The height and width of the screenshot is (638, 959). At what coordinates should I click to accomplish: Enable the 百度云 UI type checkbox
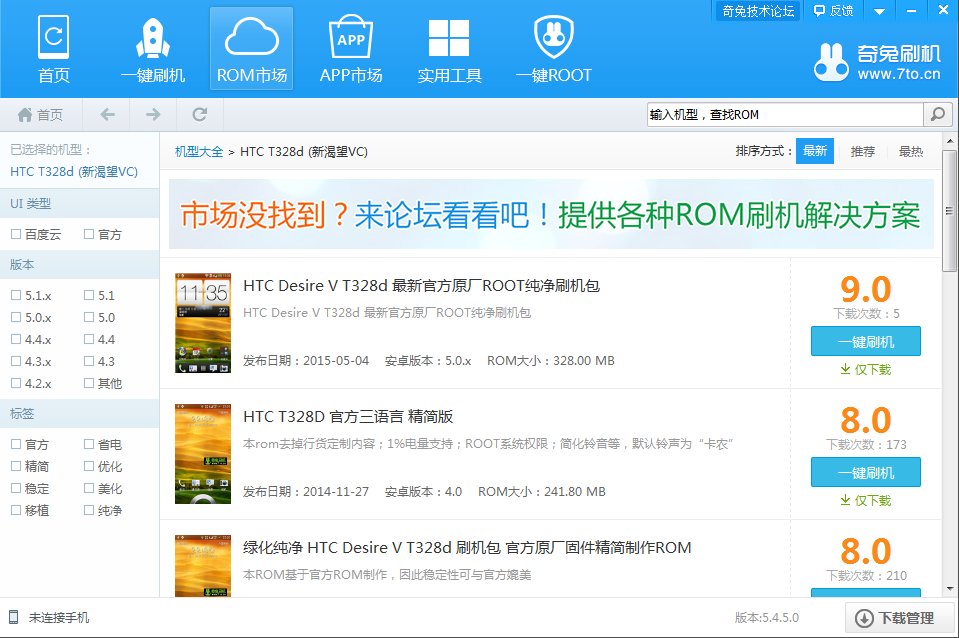click(x=16, y=235)
